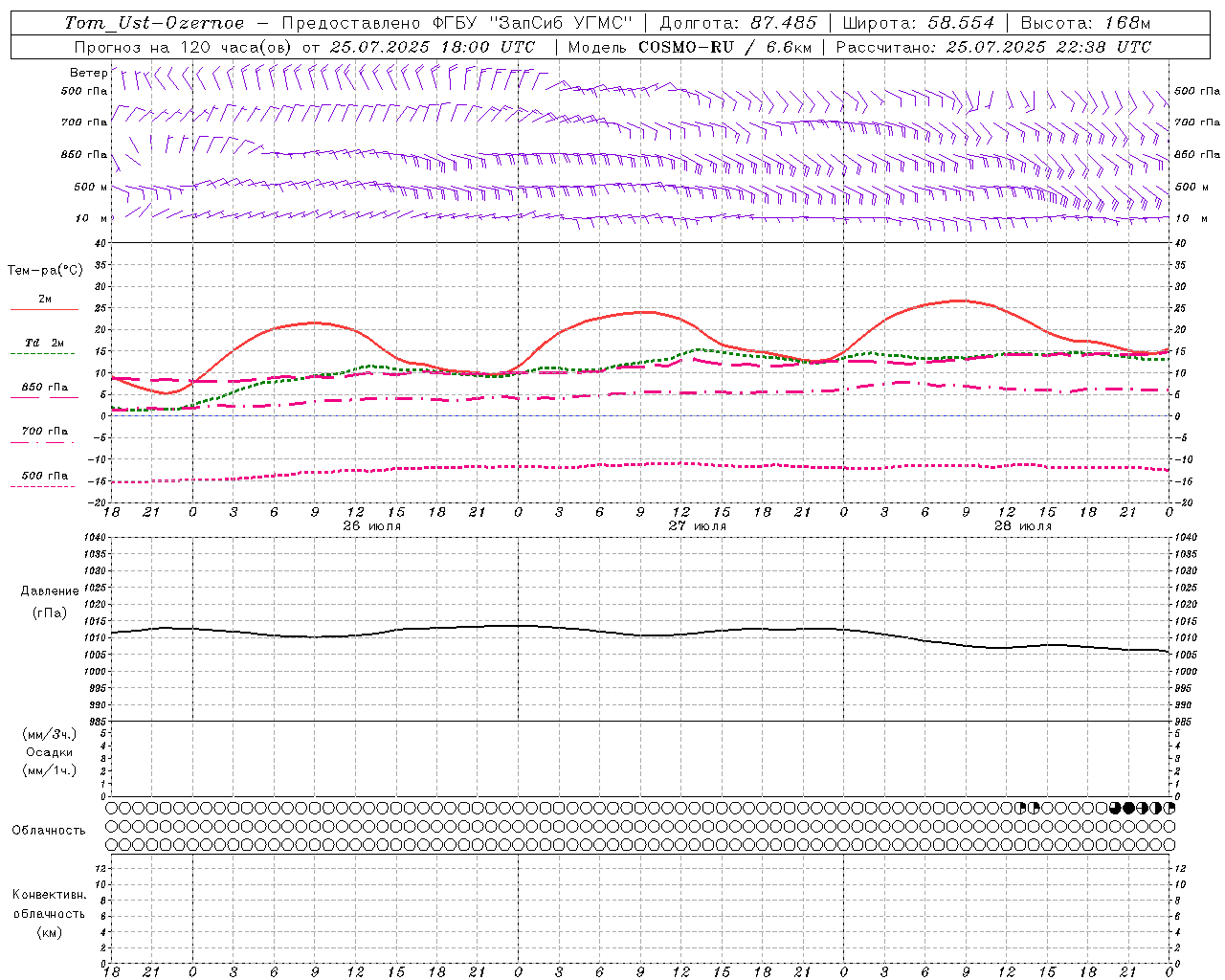Click the 700 гПа temperature legend label

click(45, 432)
